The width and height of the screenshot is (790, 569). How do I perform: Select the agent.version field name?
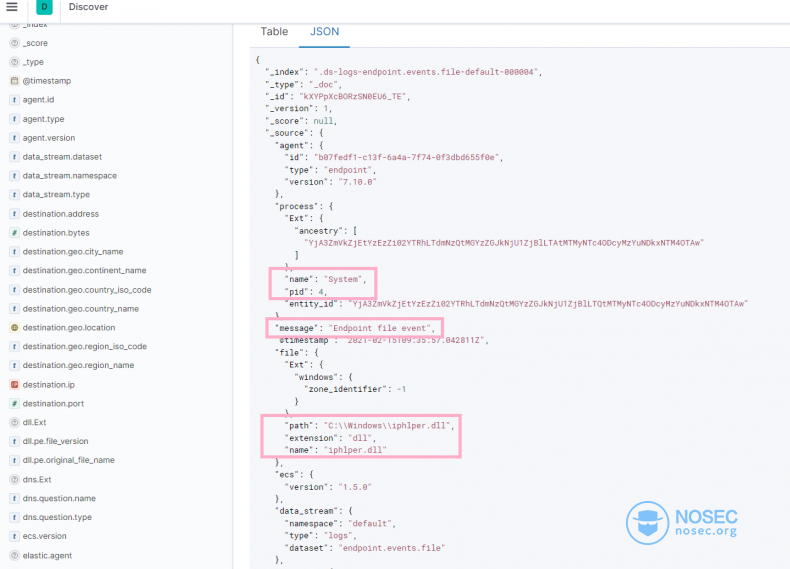click(49, 138)
